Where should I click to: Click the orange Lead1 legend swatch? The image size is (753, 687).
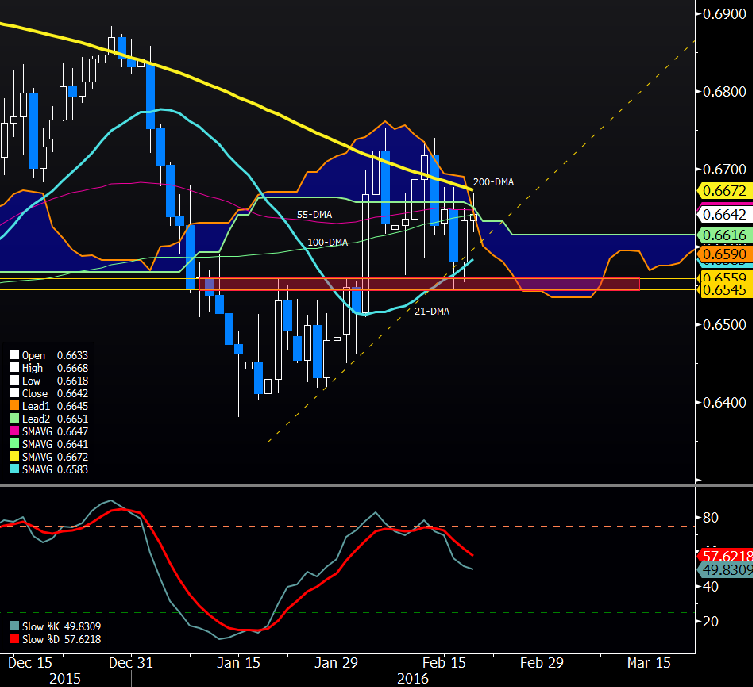tap(14, 406)
